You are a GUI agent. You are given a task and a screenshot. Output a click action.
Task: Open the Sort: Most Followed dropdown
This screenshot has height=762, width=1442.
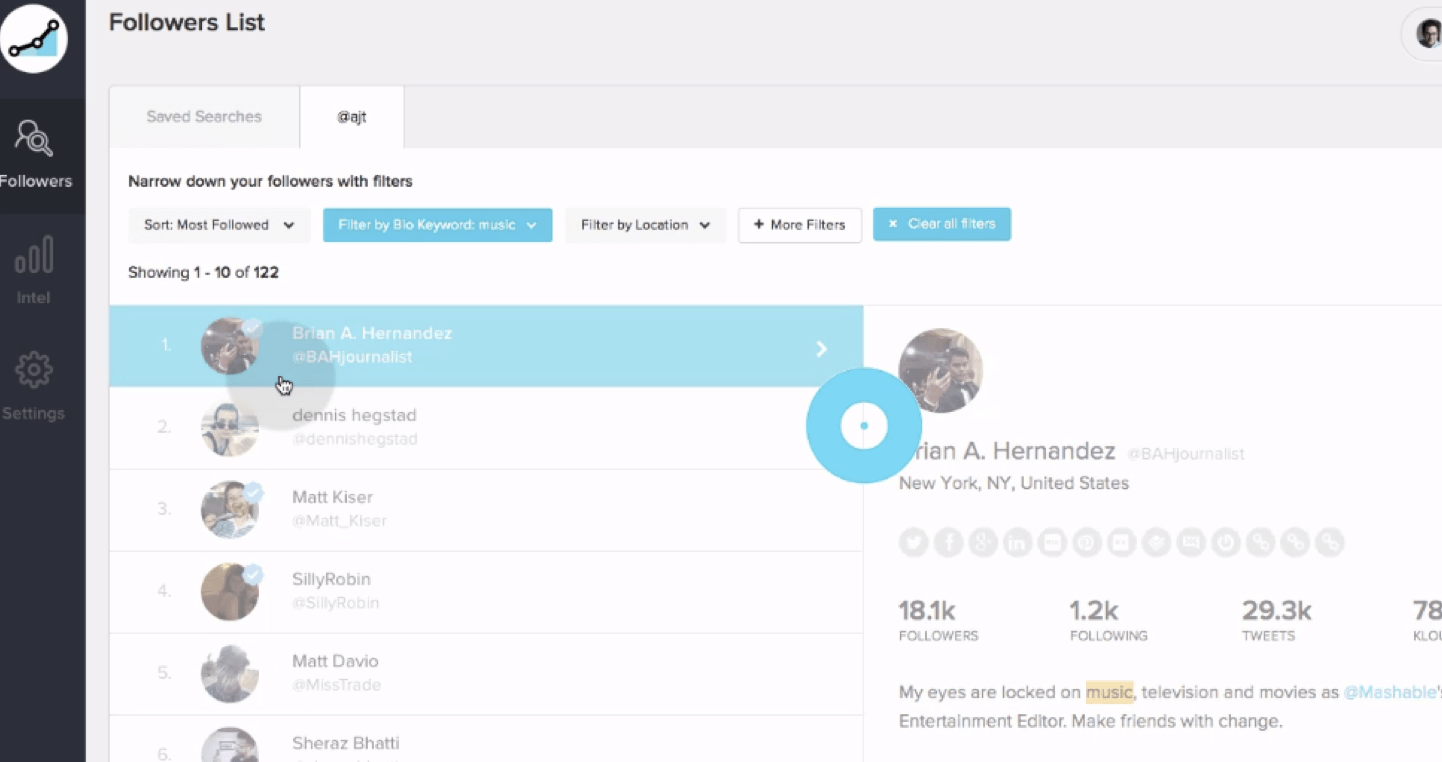[x=218, y=224]
